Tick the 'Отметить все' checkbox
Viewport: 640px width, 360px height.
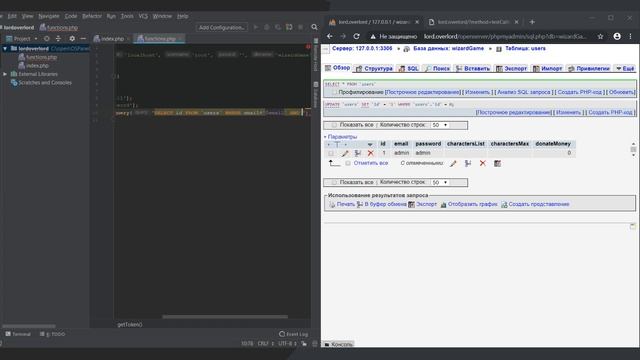348,163
